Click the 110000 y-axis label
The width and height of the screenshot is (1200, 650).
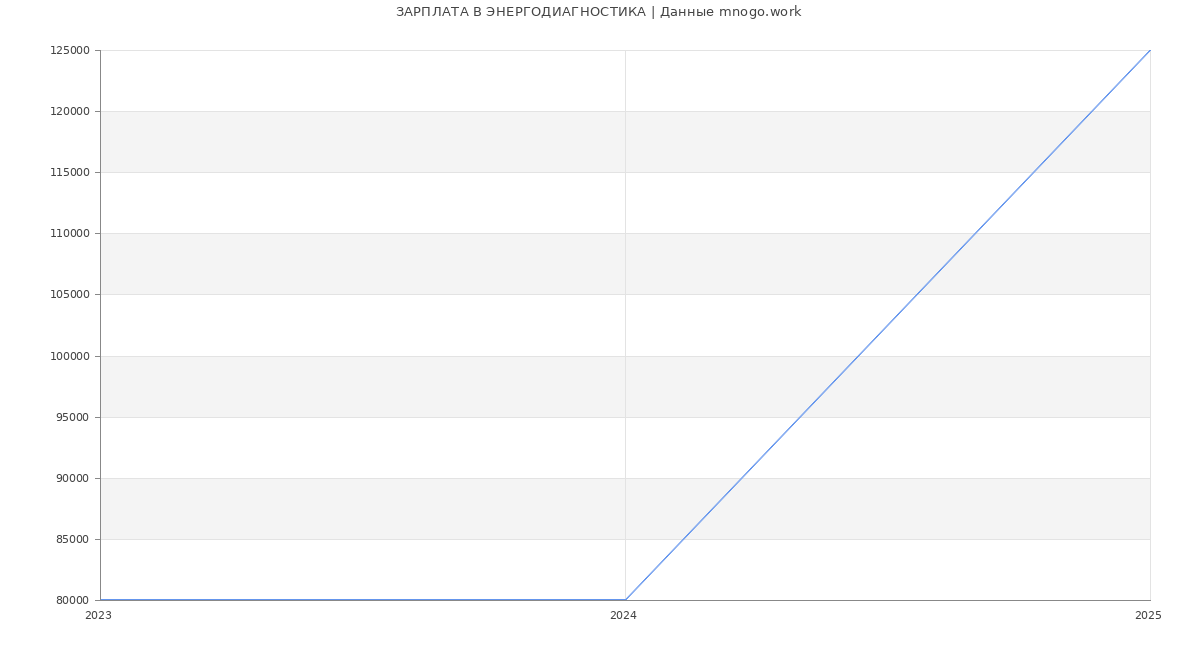click(x=70, y=234)
